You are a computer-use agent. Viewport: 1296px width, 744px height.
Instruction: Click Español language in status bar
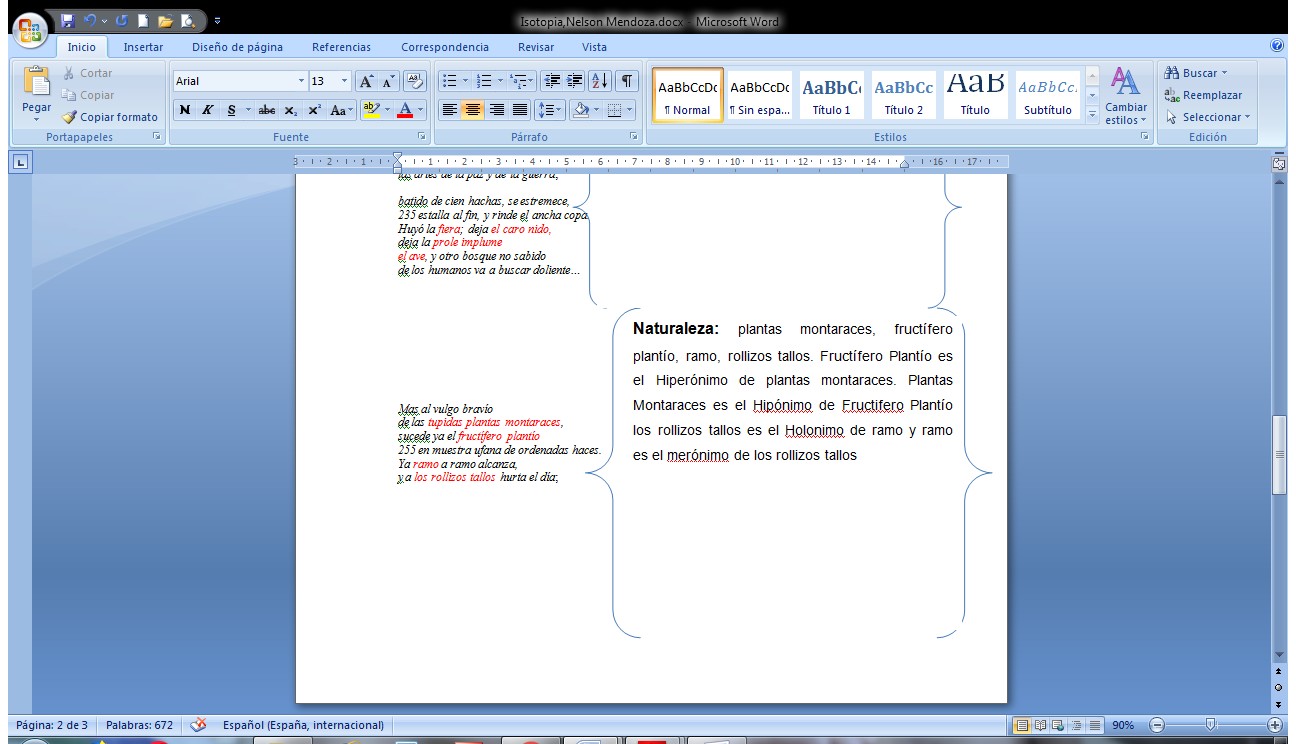303,725
